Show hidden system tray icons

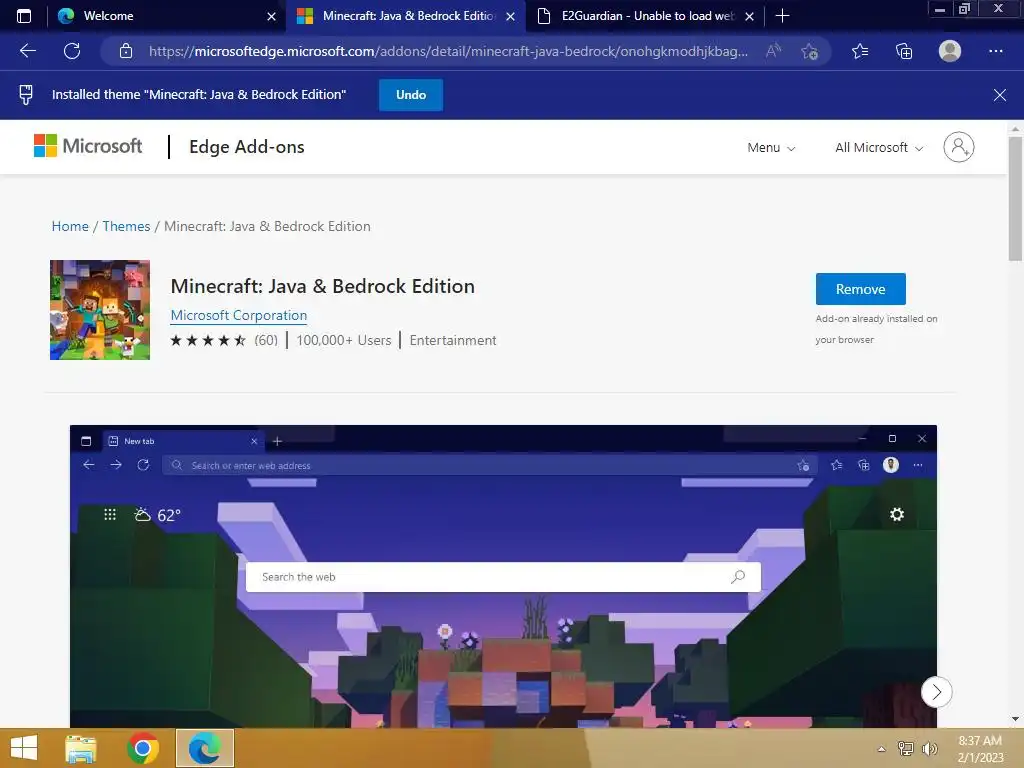pyautogui.click(x=881, y=749)
